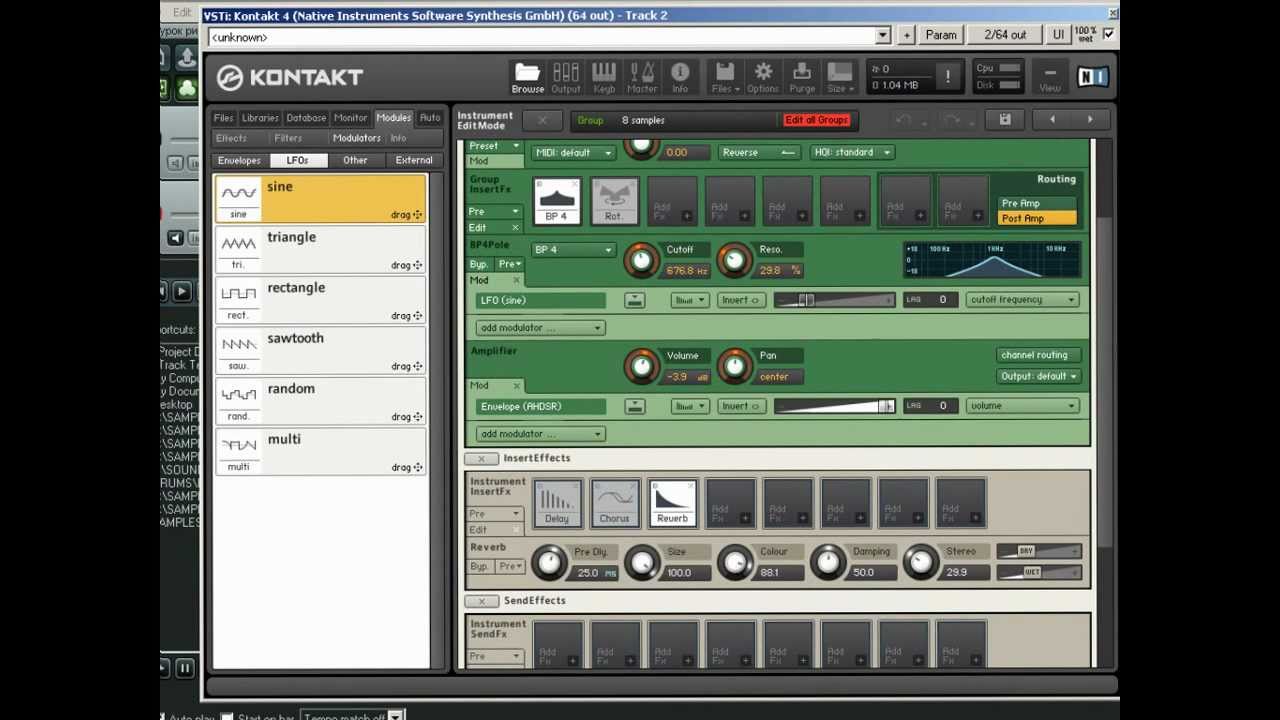This screenshot has width=1280, height=720.
Task: Select the Rot. rotator effect slot
Action: (x=614, y=201)
